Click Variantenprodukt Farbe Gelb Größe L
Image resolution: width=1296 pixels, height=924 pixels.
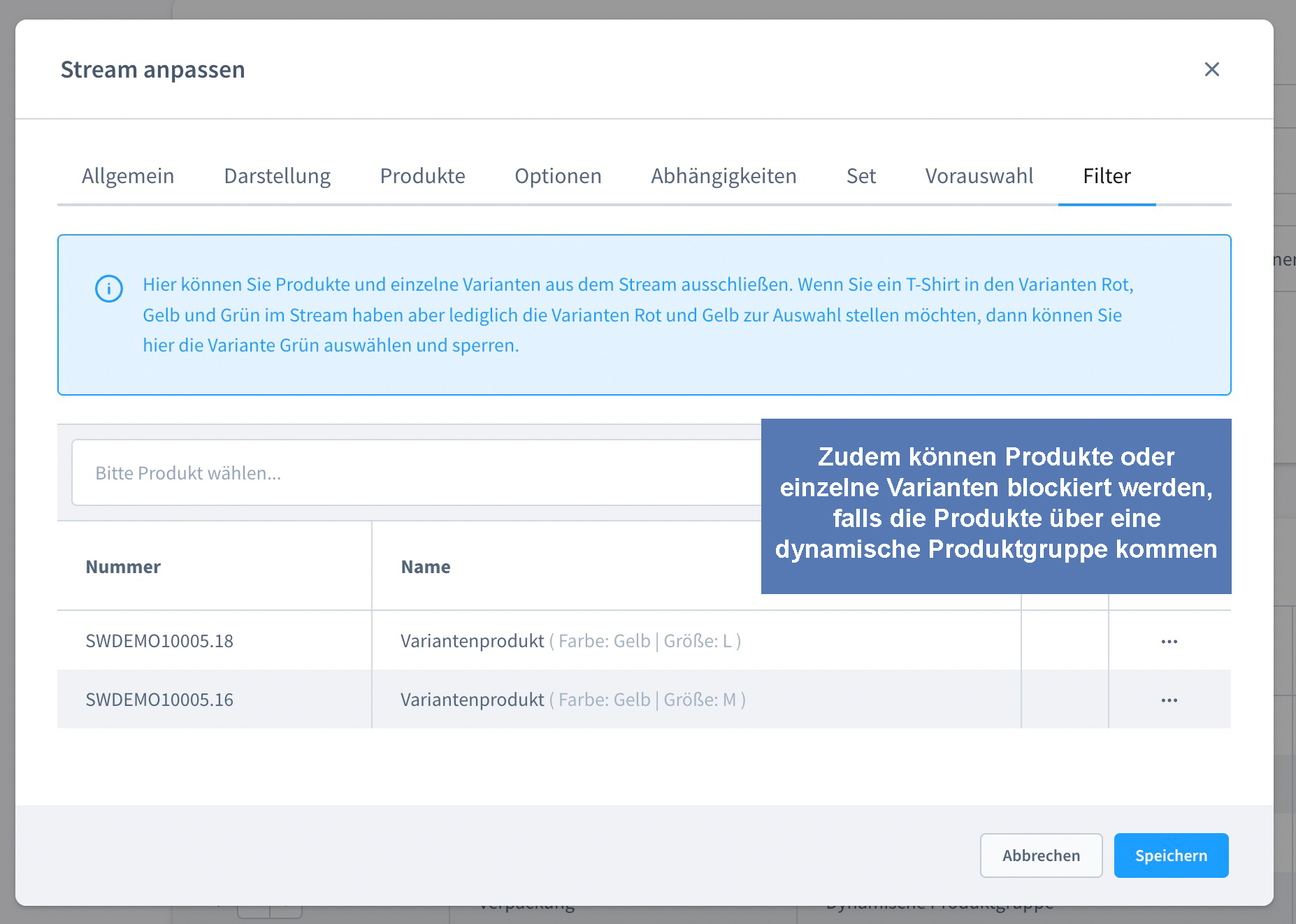pos(570,641)
